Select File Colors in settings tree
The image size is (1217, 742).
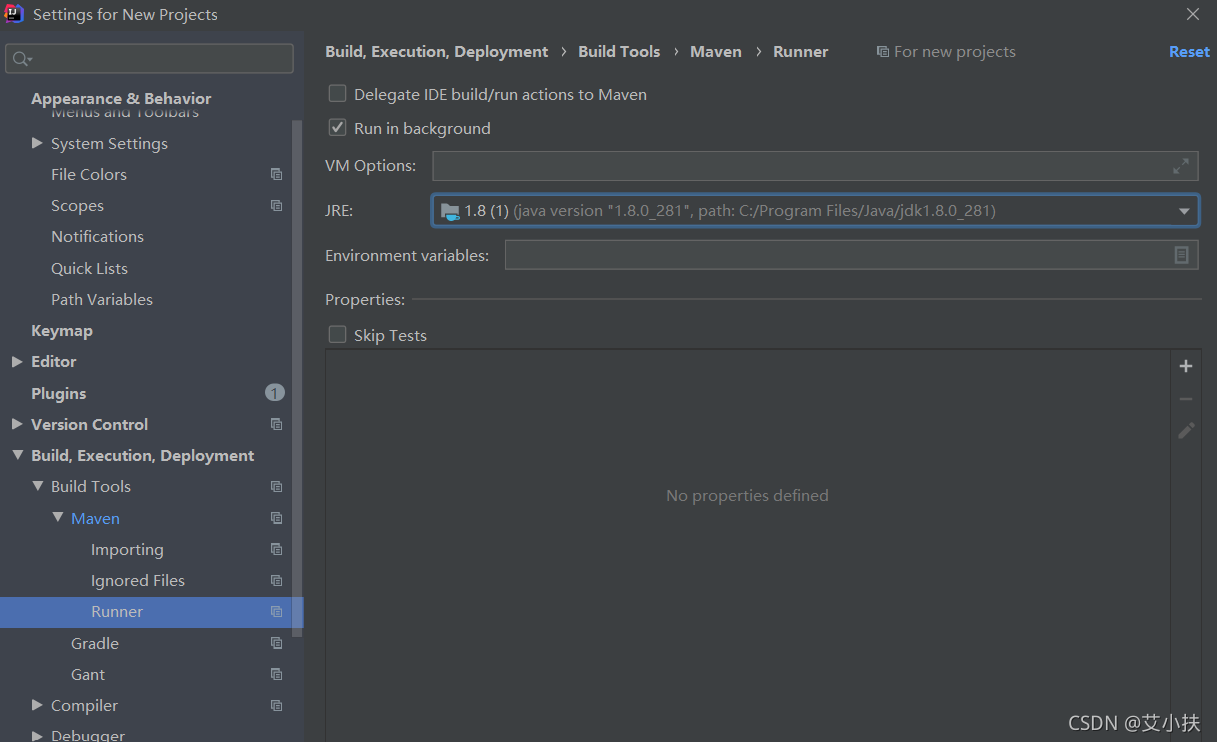coord(89,174)
